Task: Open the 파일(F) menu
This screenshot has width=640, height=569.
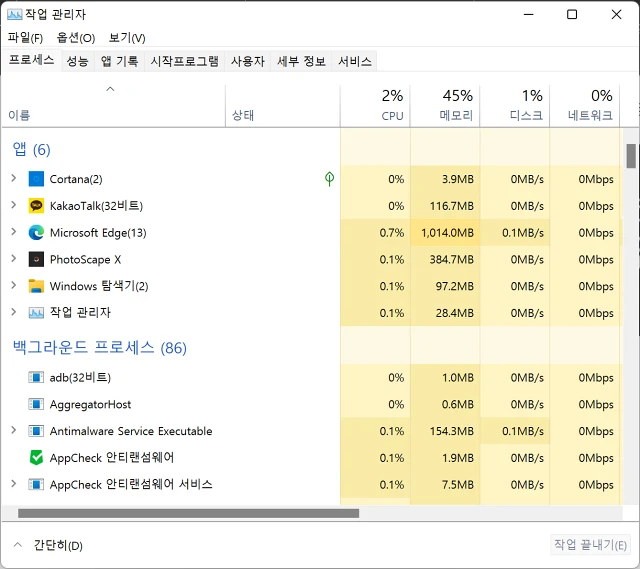Action: coord(25,38)
